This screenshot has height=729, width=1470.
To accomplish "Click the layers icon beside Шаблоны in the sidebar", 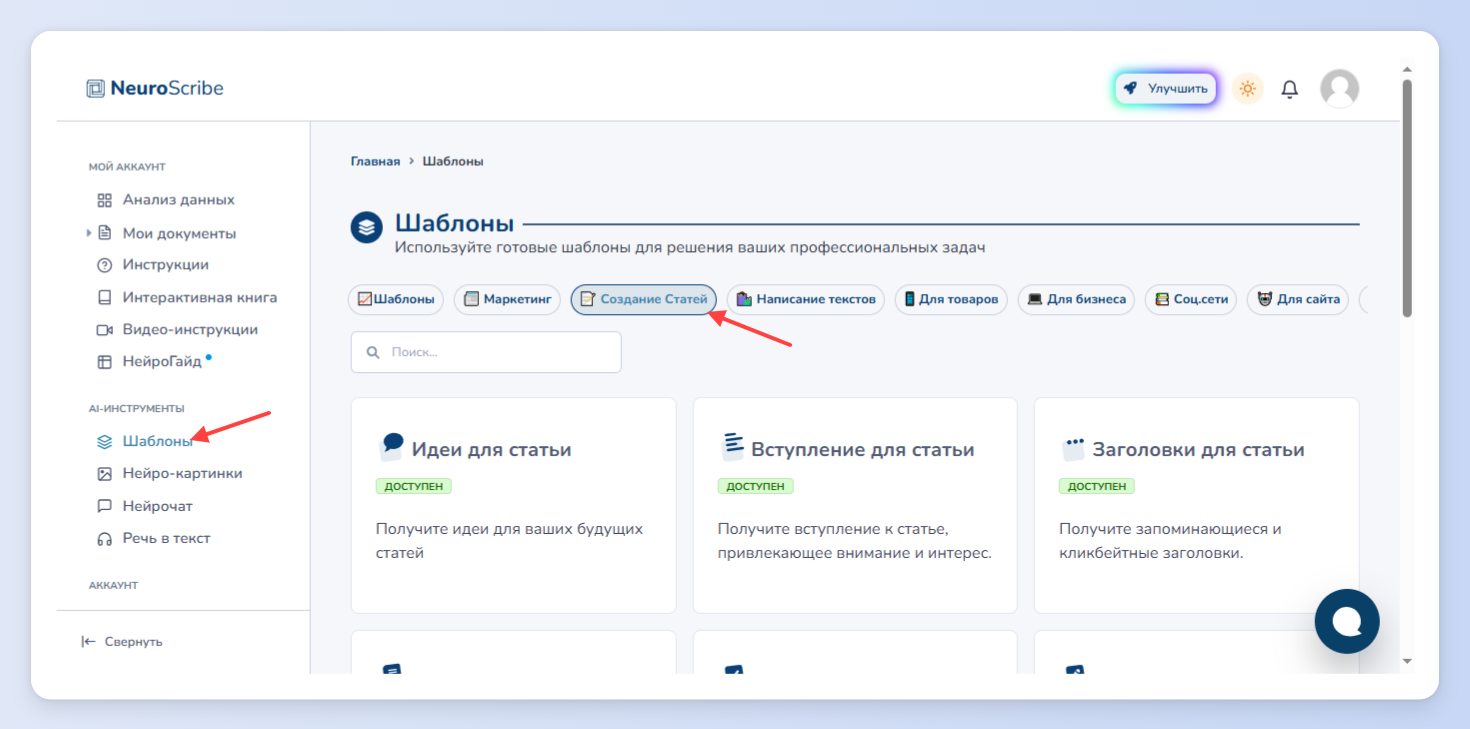I will (x=104, y=441).
